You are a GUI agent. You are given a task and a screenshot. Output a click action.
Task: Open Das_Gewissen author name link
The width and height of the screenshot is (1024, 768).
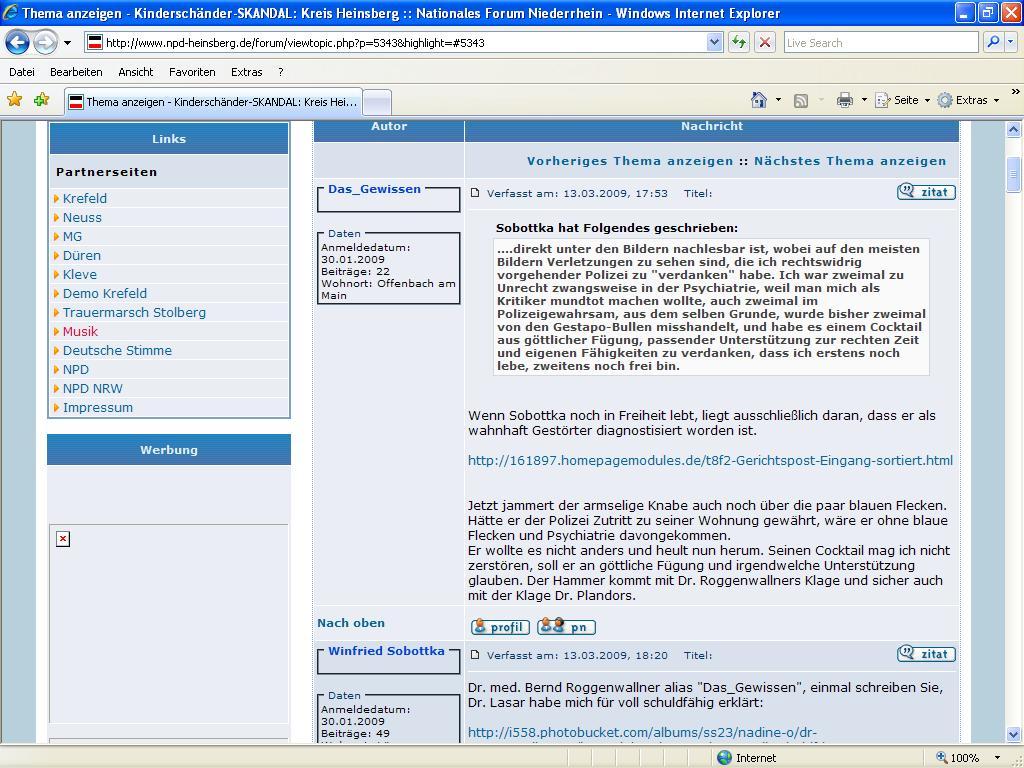[x=374, y=189]
